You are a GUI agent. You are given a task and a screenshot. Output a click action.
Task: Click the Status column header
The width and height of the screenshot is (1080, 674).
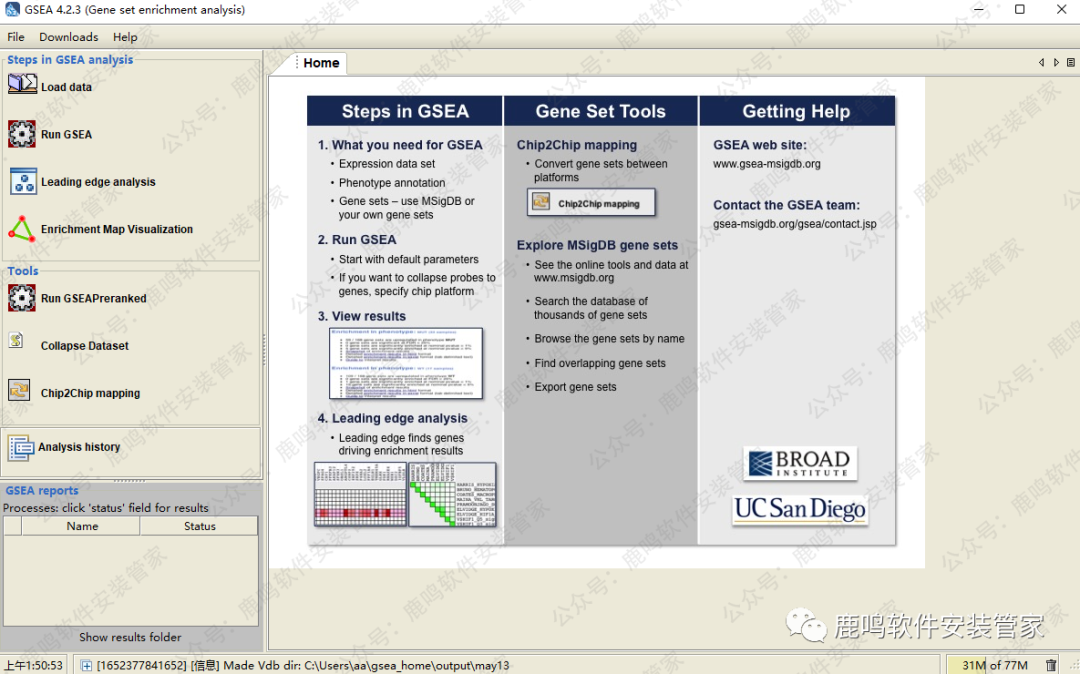click(x=199, y=526)
